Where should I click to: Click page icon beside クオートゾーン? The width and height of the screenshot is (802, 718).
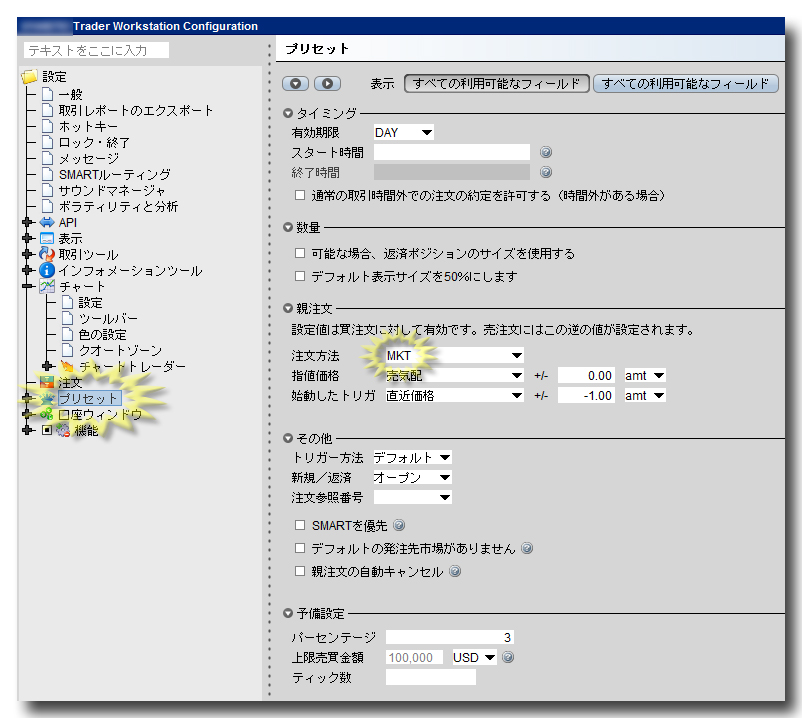coord(68,350)
